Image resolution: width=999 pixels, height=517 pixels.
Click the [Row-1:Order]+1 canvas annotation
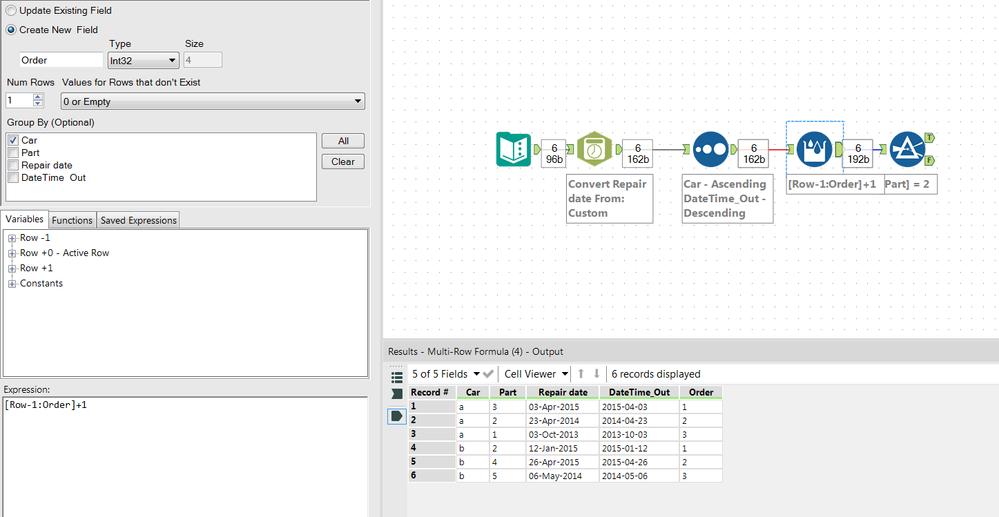point(835,184)
